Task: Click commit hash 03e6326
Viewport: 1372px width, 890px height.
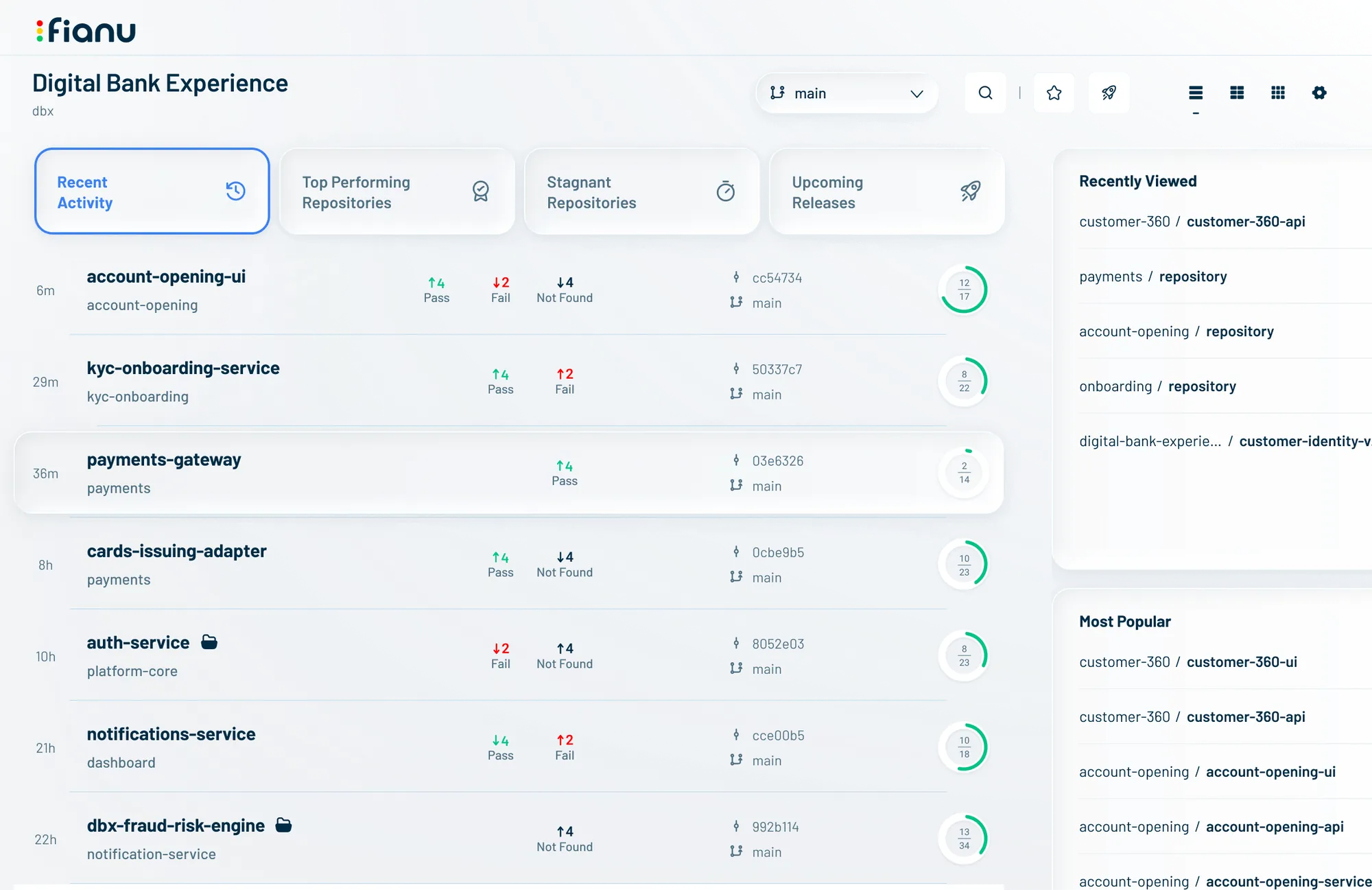Action: pyautogui.click(x=777, y=461)
